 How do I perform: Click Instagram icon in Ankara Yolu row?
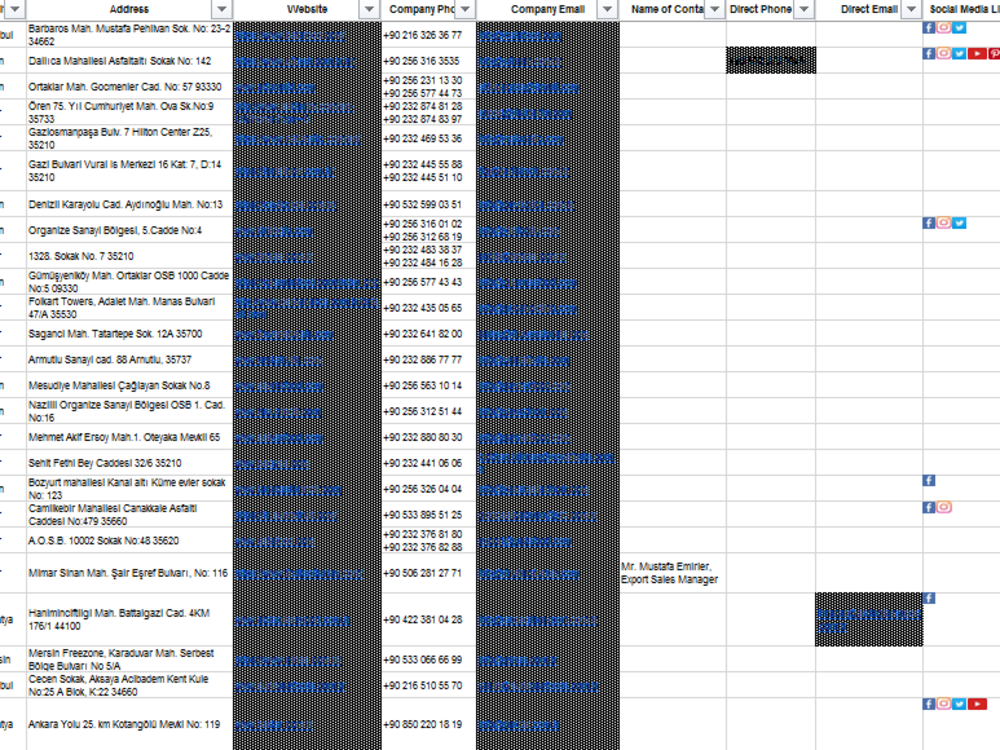click(944, 703)
